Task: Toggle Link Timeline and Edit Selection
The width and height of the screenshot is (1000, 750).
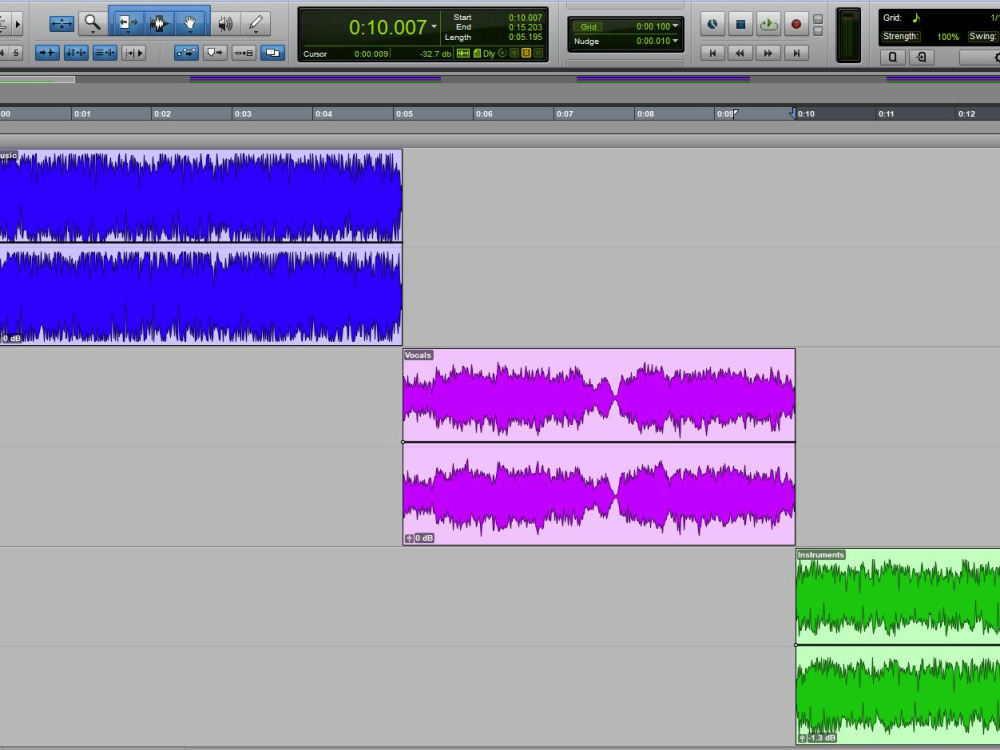Action: coord(76,52)
